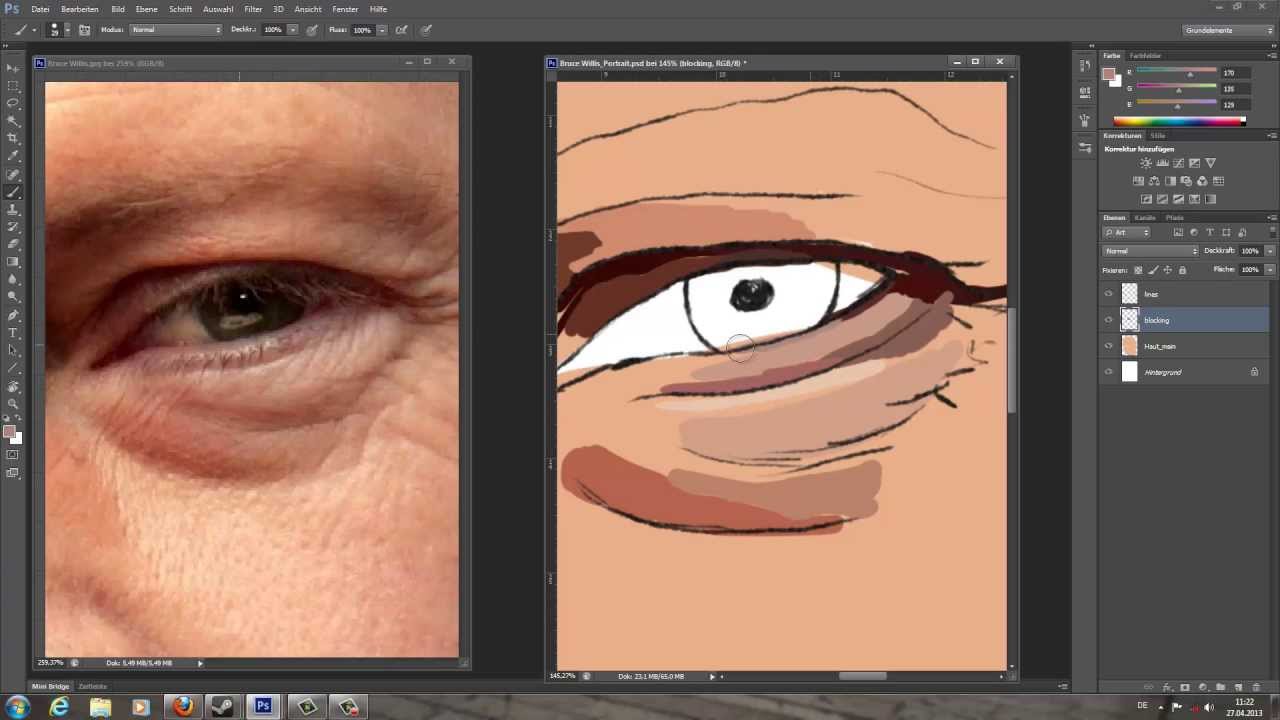The width and height of the screenshot is (1280, 720).
Task: Click the Windows Start button
Action: click(17, 706)
